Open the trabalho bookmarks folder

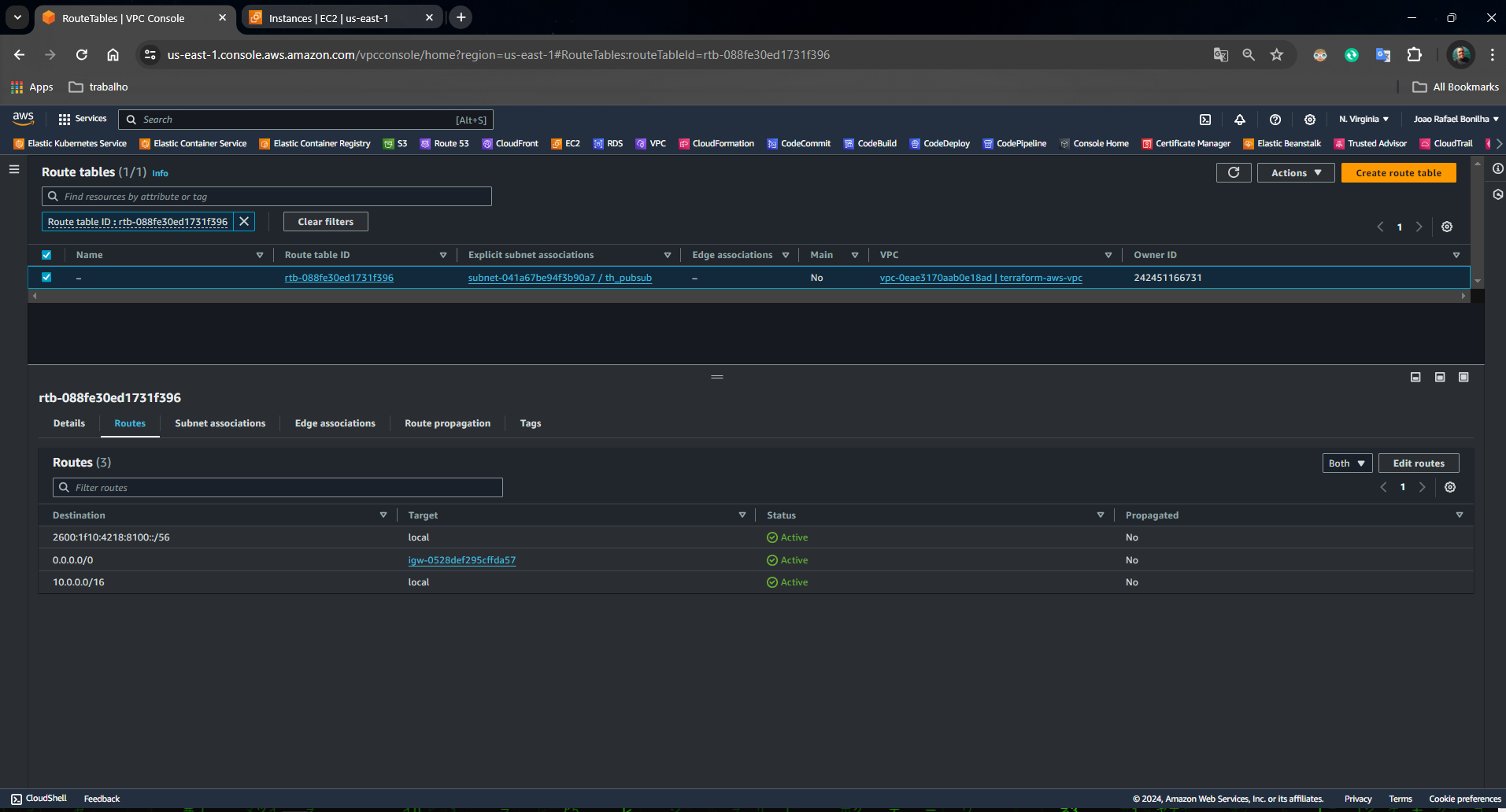click(98, 87)
